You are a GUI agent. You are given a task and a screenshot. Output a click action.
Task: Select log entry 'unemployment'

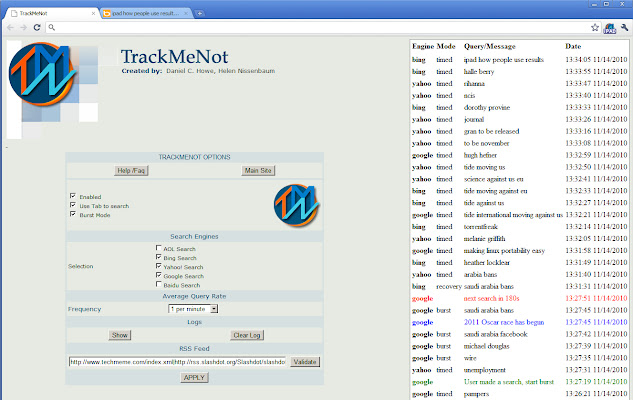click(x=485, y=370)
